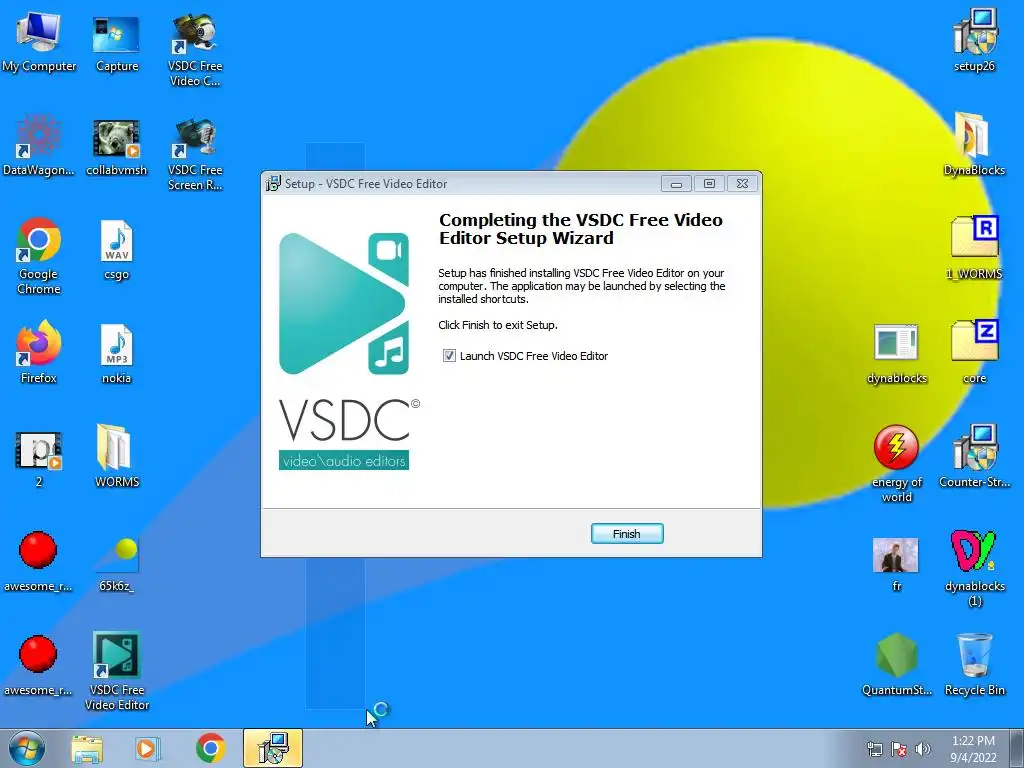This screenshot has height=768, width=1024.
Task: Open Windows Media Player from taskbar
Action: (x=146, y=749)
